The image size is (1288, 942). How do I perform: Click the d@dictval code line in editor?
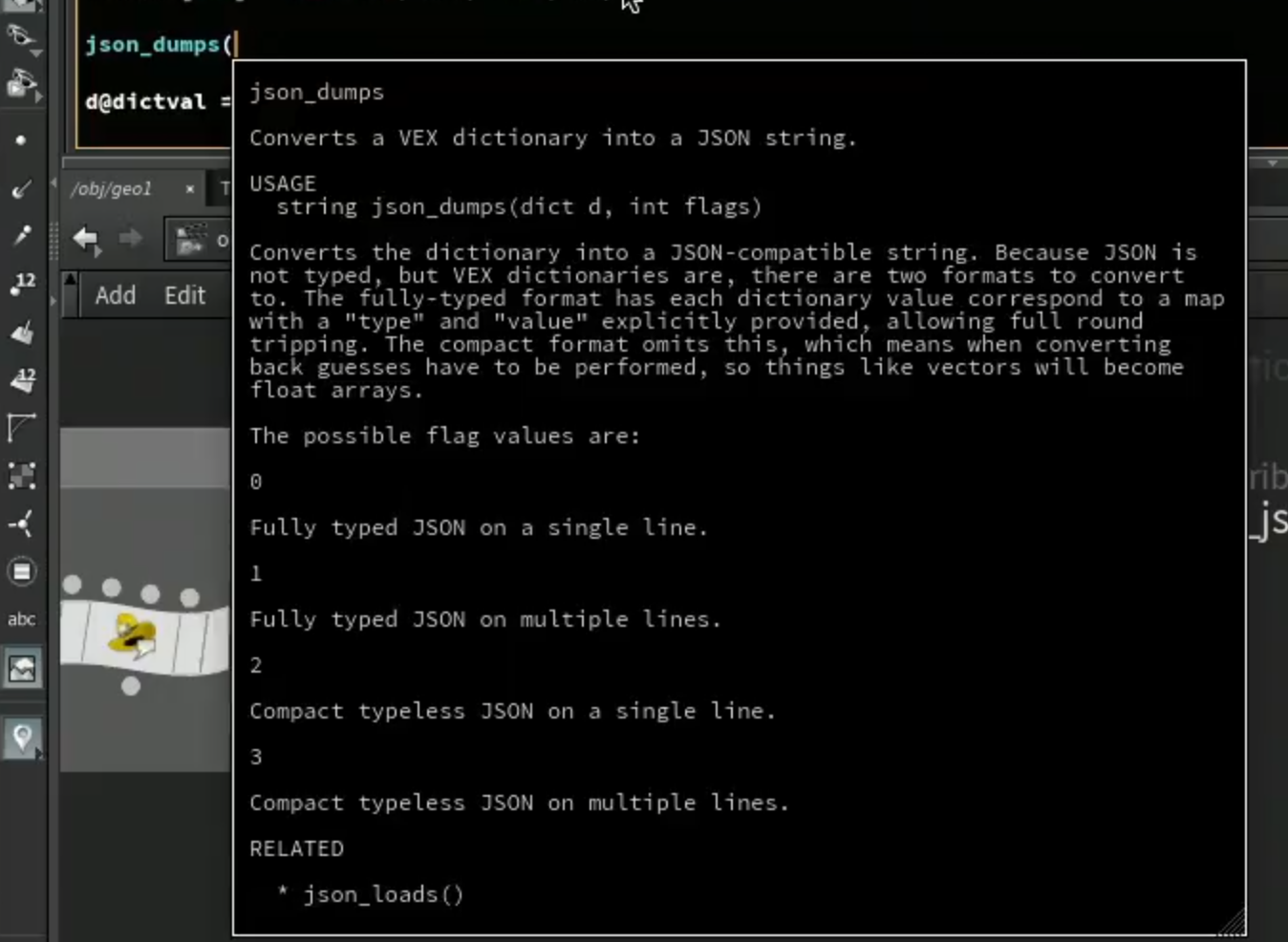tap(158, 101)
